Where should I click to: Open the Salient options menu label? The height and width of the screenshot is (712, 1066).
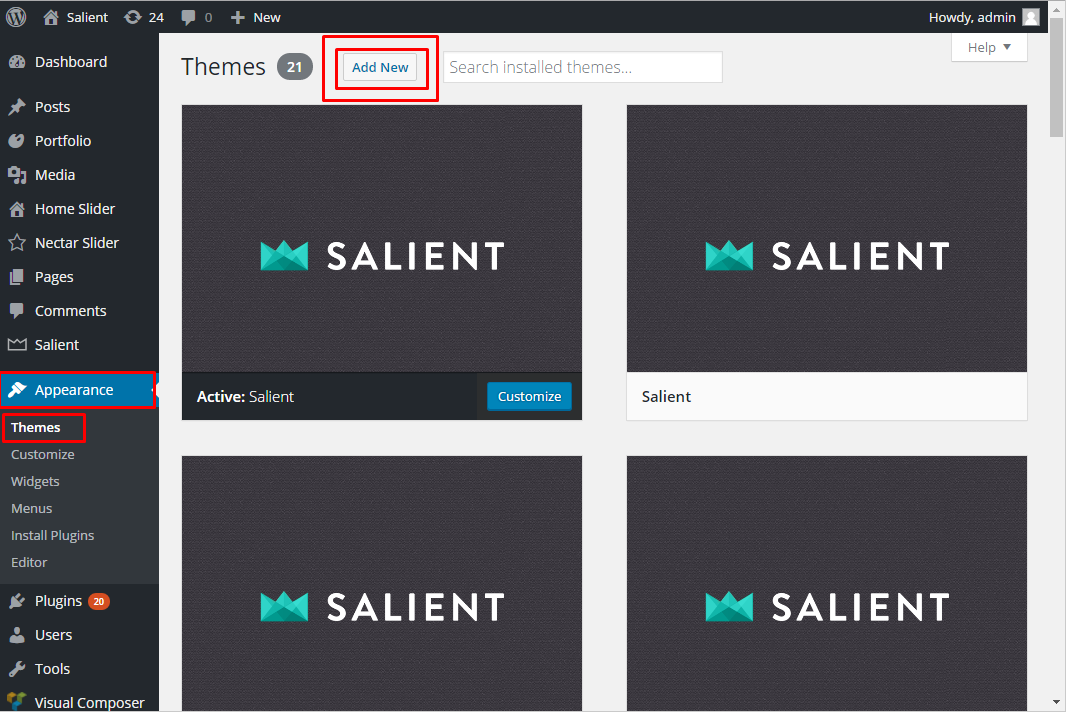[x=57, y=345]
